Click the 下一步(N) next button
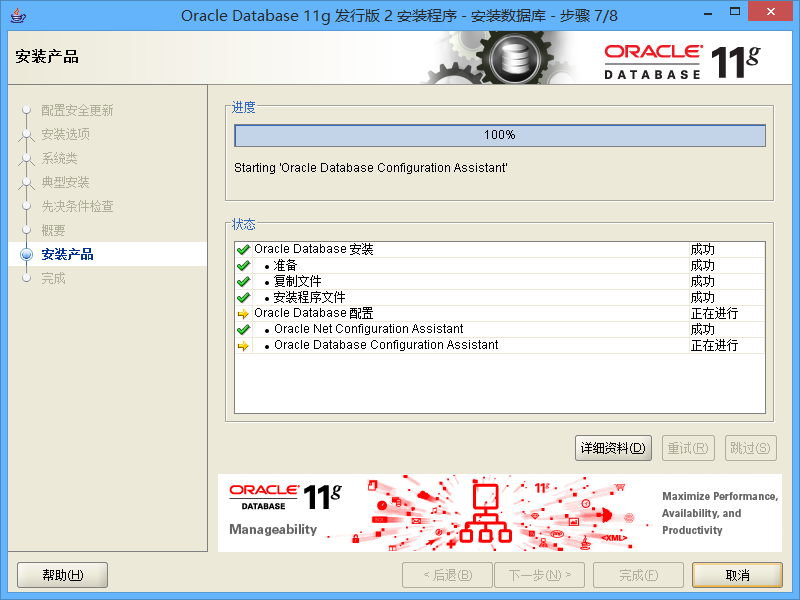 tap(540, 575)
